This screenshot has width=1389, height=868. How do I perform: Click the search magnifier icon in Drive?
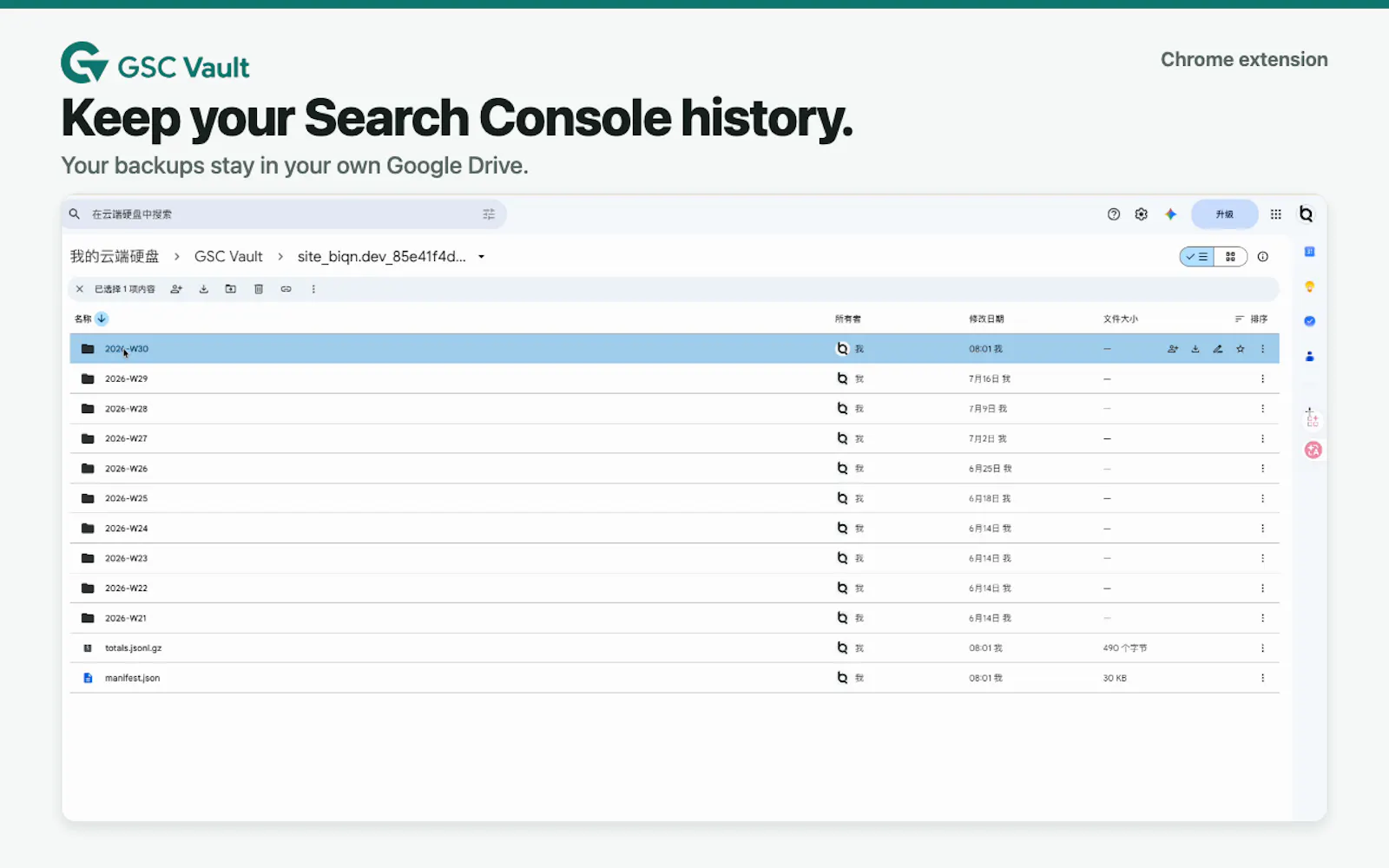click(x=75, y=214)
